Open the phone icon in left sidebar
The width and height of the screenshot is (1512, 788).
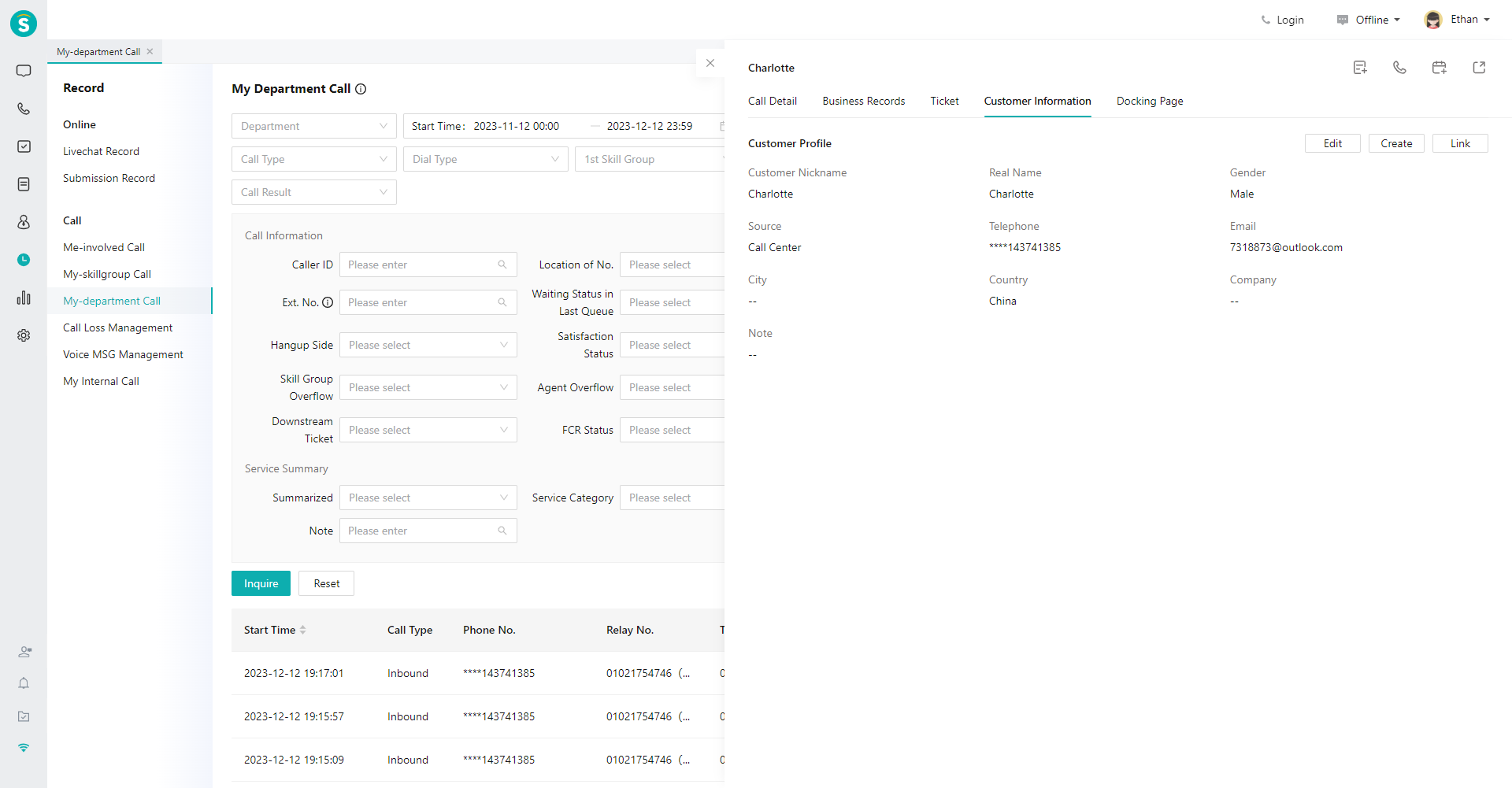(24, 109)
